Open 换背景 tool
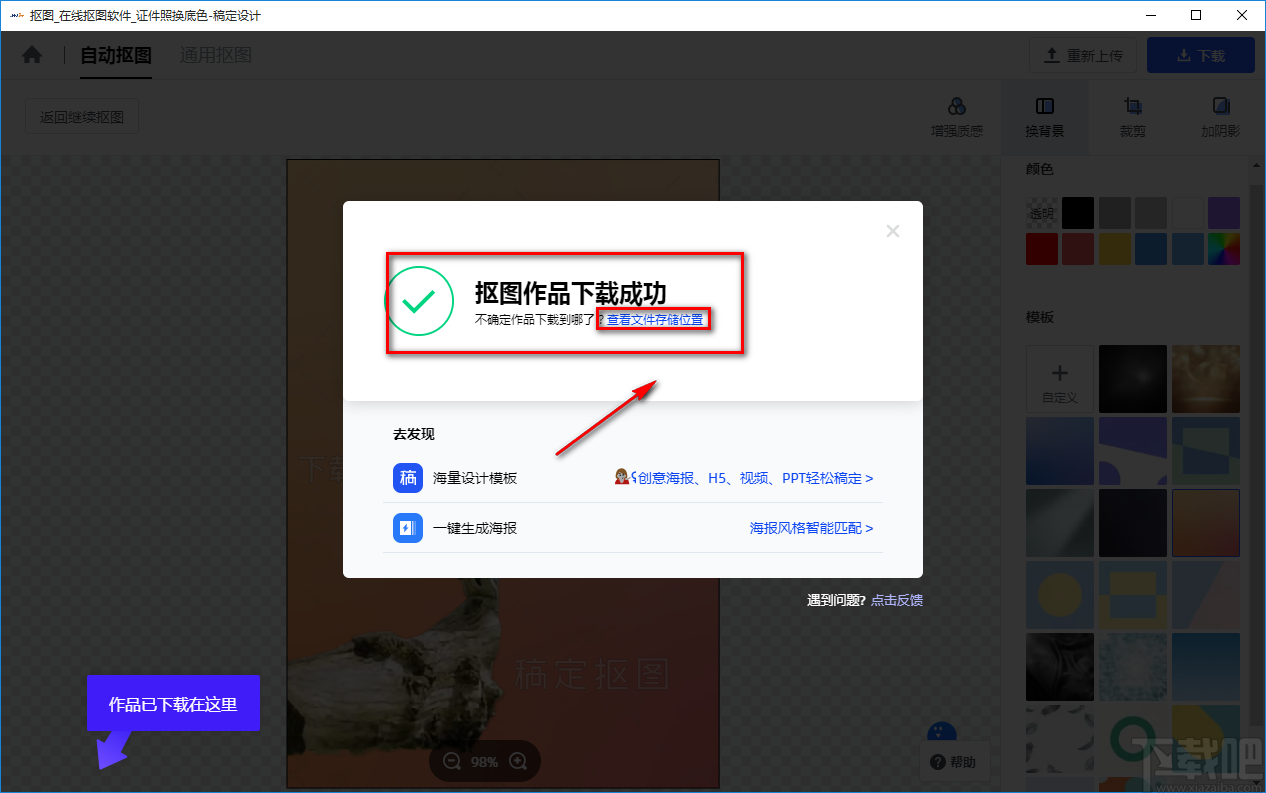This screenshot has width=1266, height=793. 1045,117
